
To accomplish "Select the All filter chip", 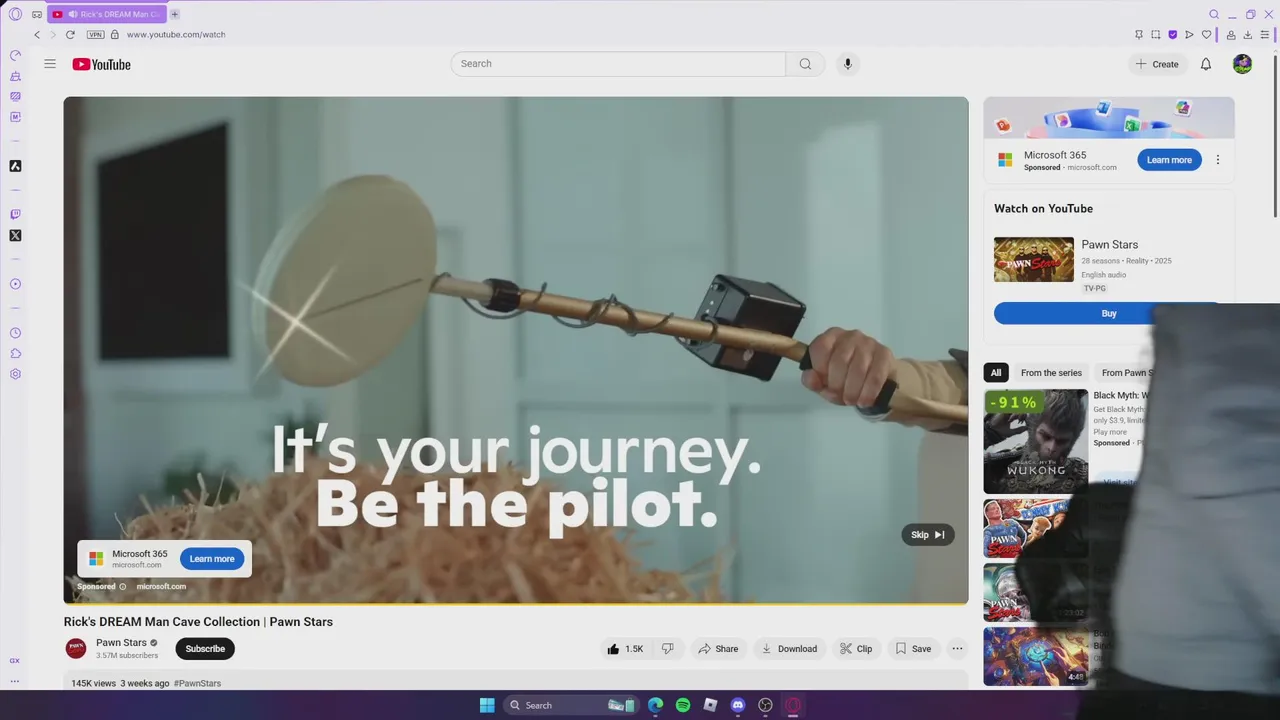I will coord(996,373).
